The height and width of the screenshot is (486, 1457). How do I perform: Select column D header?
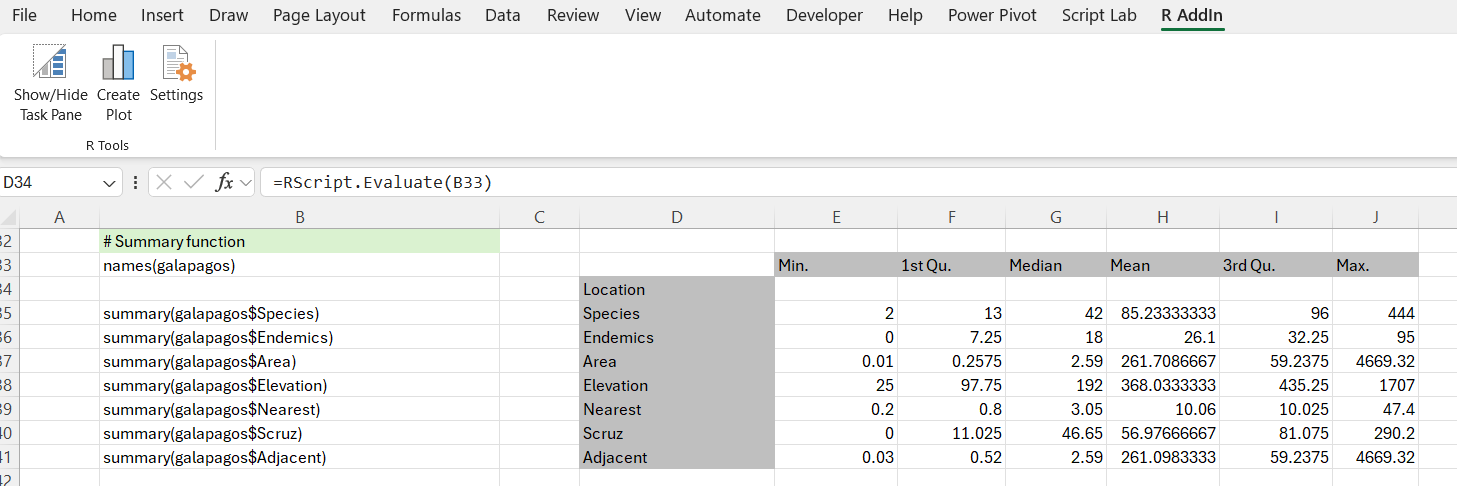(677, 217)
